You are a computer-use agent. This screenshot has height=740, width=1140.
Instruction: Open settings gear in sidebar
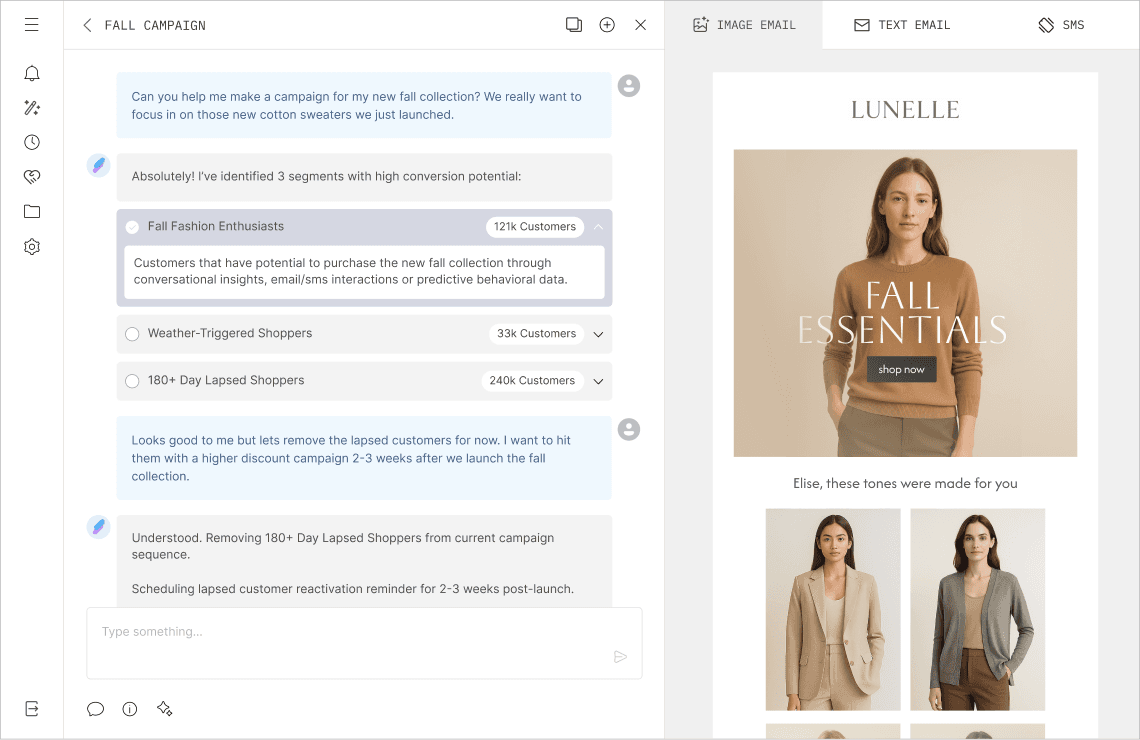[31, 246]
